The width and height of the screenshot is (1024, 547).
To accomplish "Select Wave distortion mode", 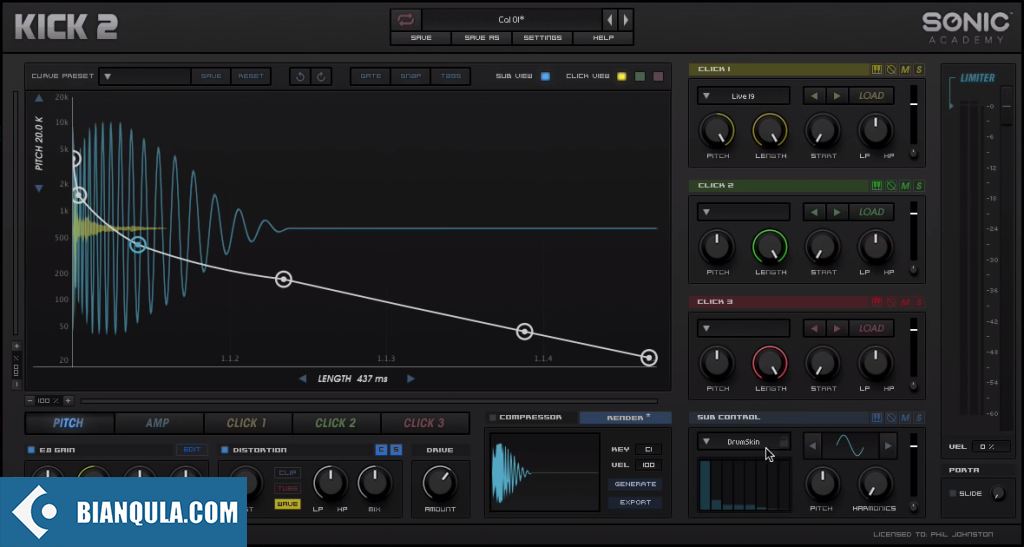I will [x=287, y=504].
